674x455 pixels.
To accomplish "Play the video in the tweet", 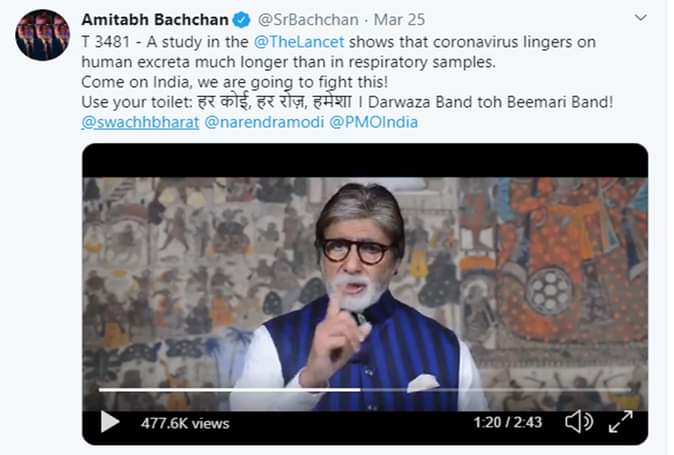I will click(x=110, y=422).
